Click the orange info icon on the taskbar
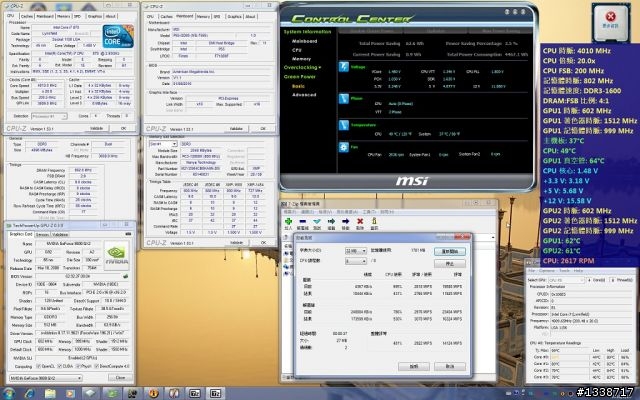Screen dimensions: 640x400 [153, 393]
